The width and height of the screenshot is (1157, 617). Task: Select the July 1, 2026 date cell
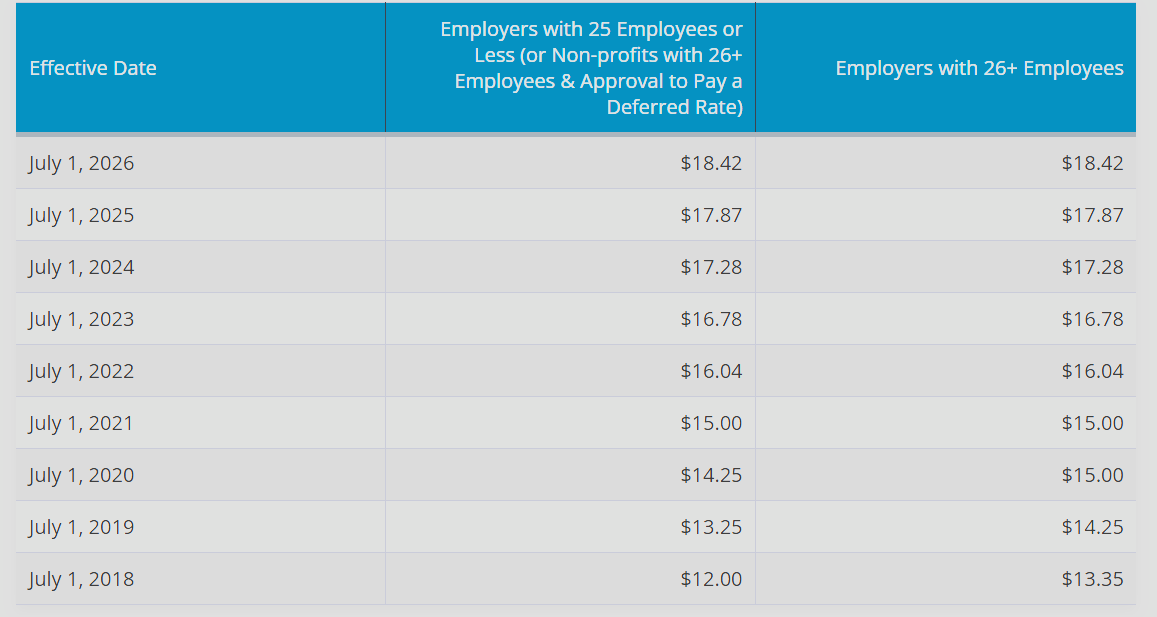(x=200, y=163)
